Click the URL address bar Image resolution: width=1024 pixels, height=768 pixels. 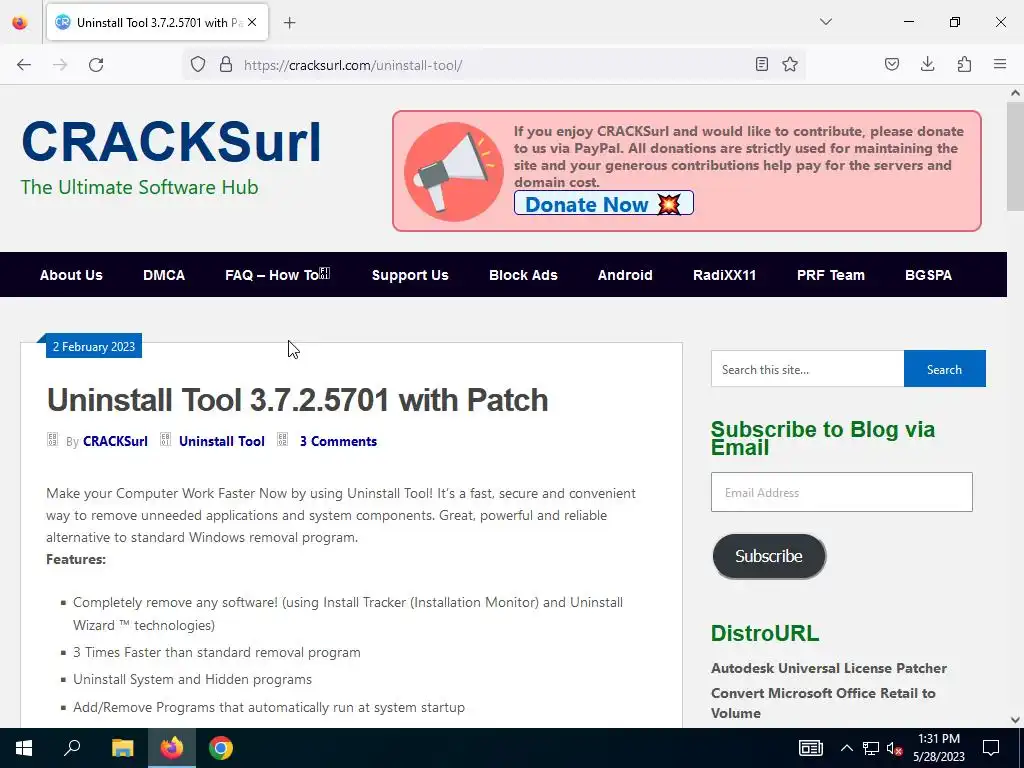[493, 65]
